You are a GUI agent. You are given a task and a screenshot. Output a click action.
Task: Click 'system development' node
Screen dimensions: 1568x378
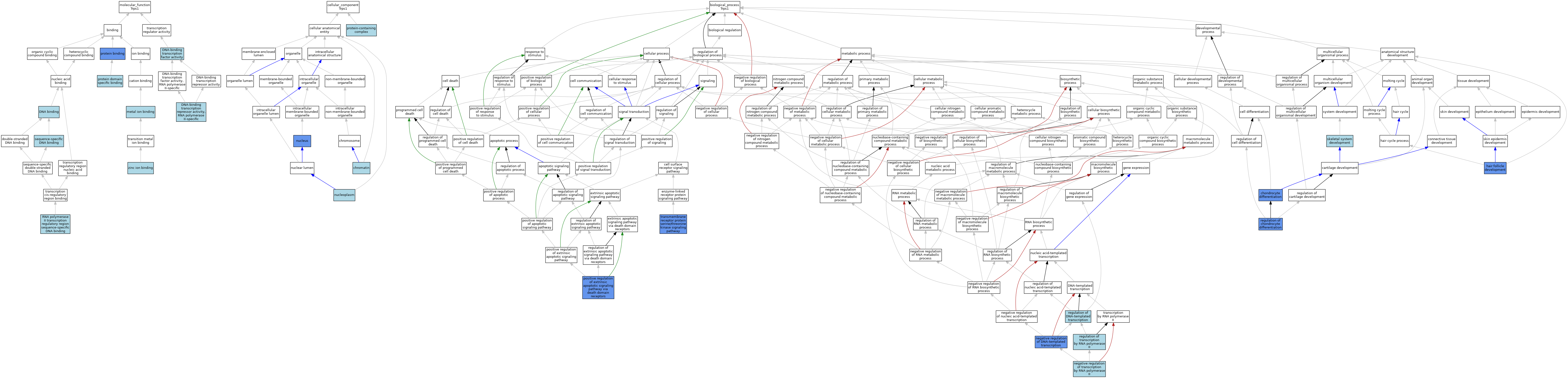(x=1340, y=112)
